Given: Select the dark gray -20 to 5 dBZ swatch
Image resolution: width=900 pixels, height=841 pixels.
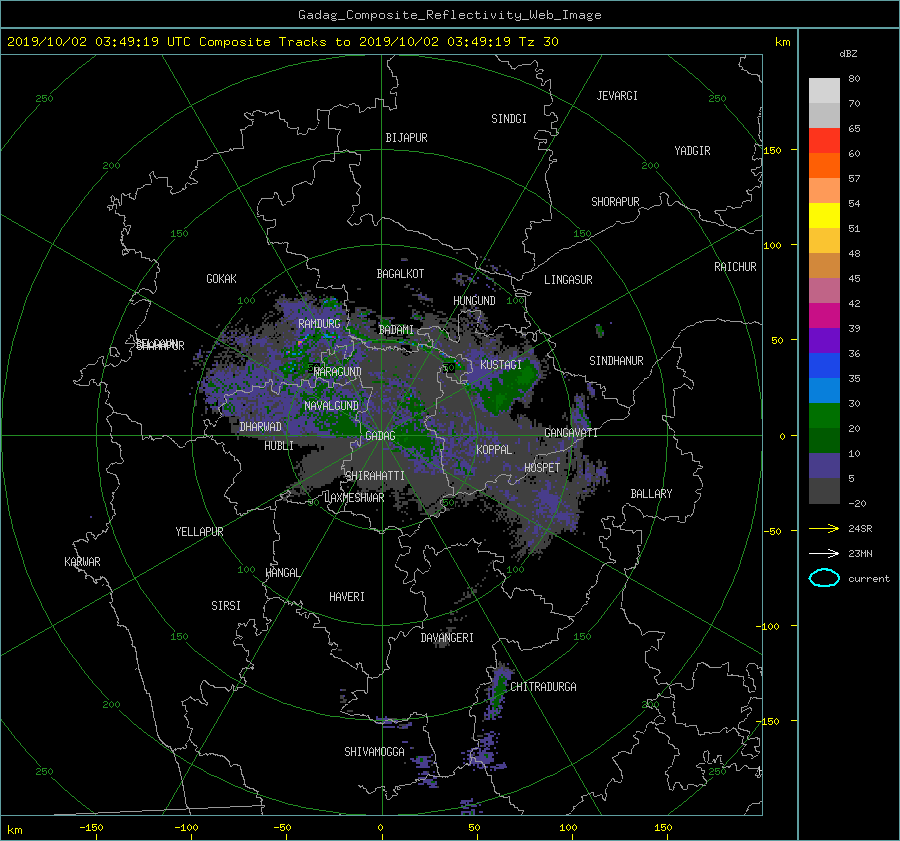Looking at the screenshot, I should pos(824,490).
